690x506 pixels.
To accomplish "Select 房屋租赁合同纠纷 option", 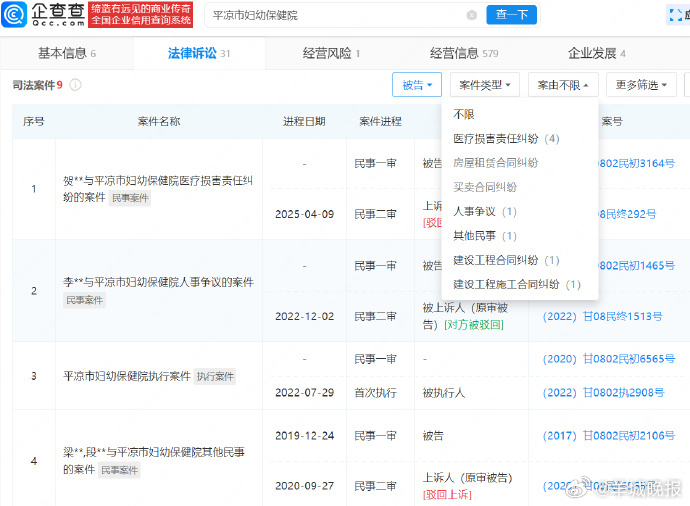I will coord(495,163).
